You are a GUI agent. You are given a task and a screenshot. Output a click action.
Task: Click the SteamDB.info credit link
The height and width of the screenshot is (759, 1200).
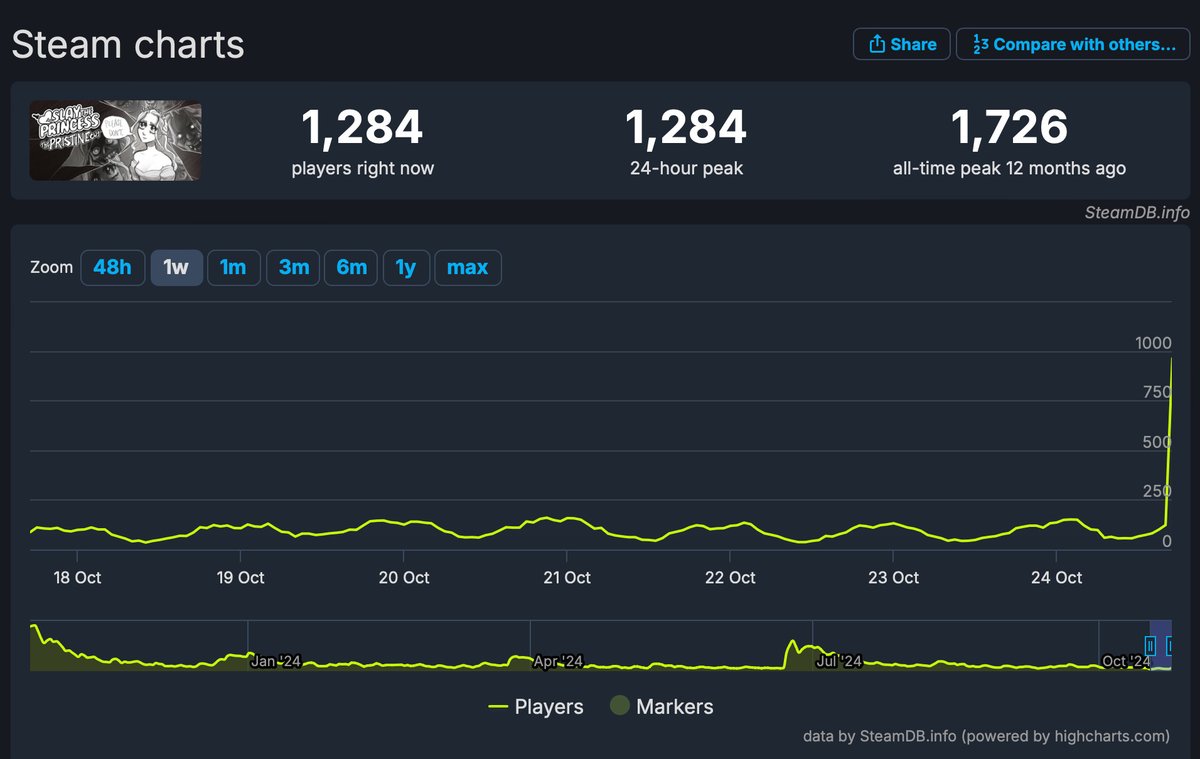click(1137, 212)
